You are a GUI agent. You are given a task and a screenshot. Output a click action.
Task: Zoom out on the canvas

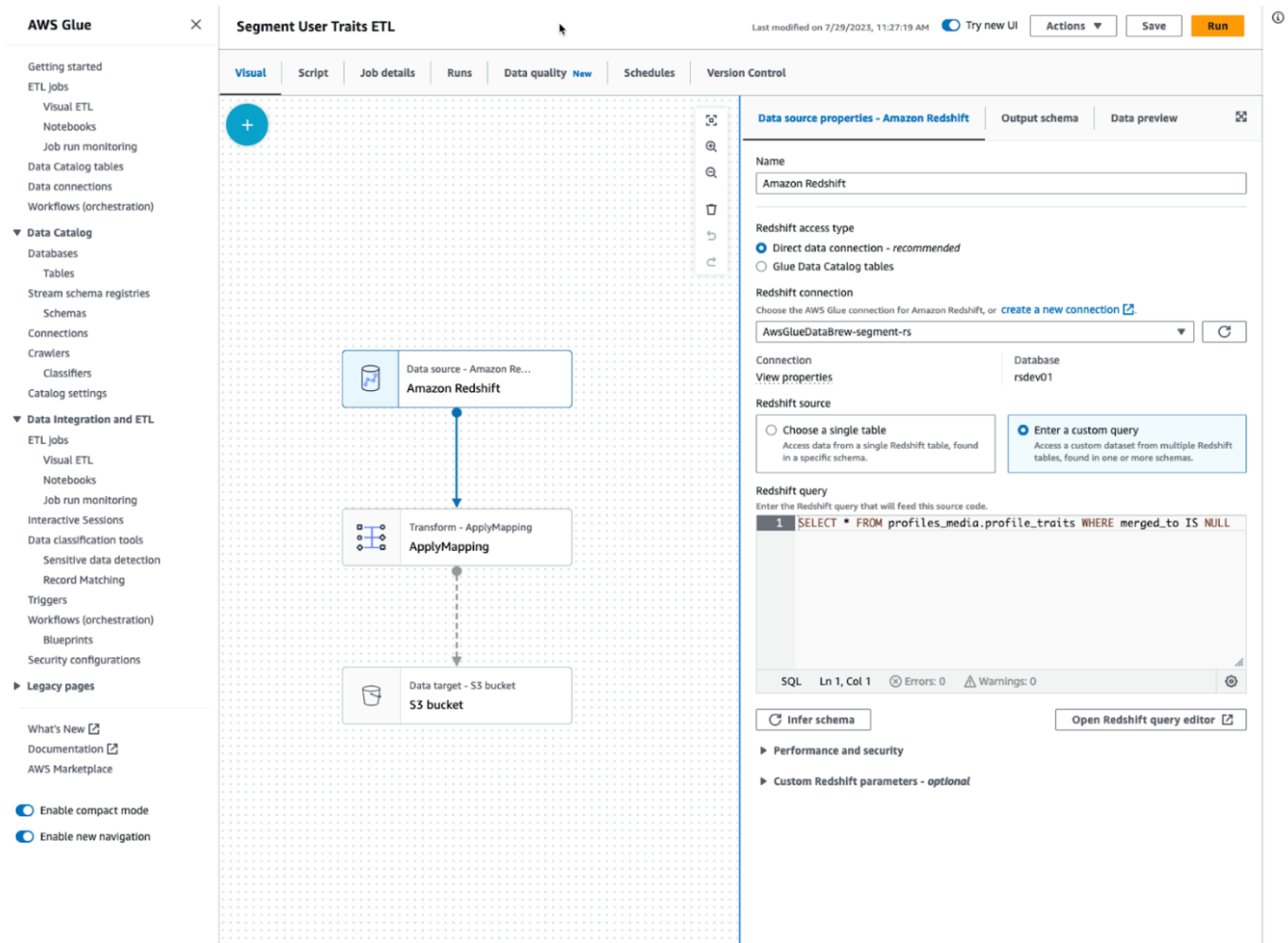coord(711,173)
